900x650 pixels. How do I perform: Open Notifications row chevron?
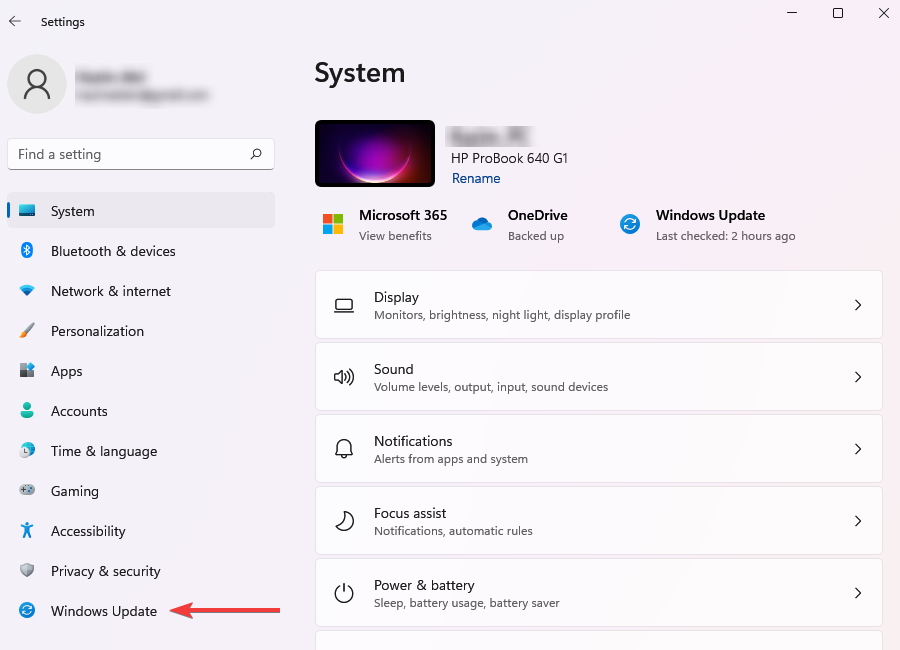(858, 449)
